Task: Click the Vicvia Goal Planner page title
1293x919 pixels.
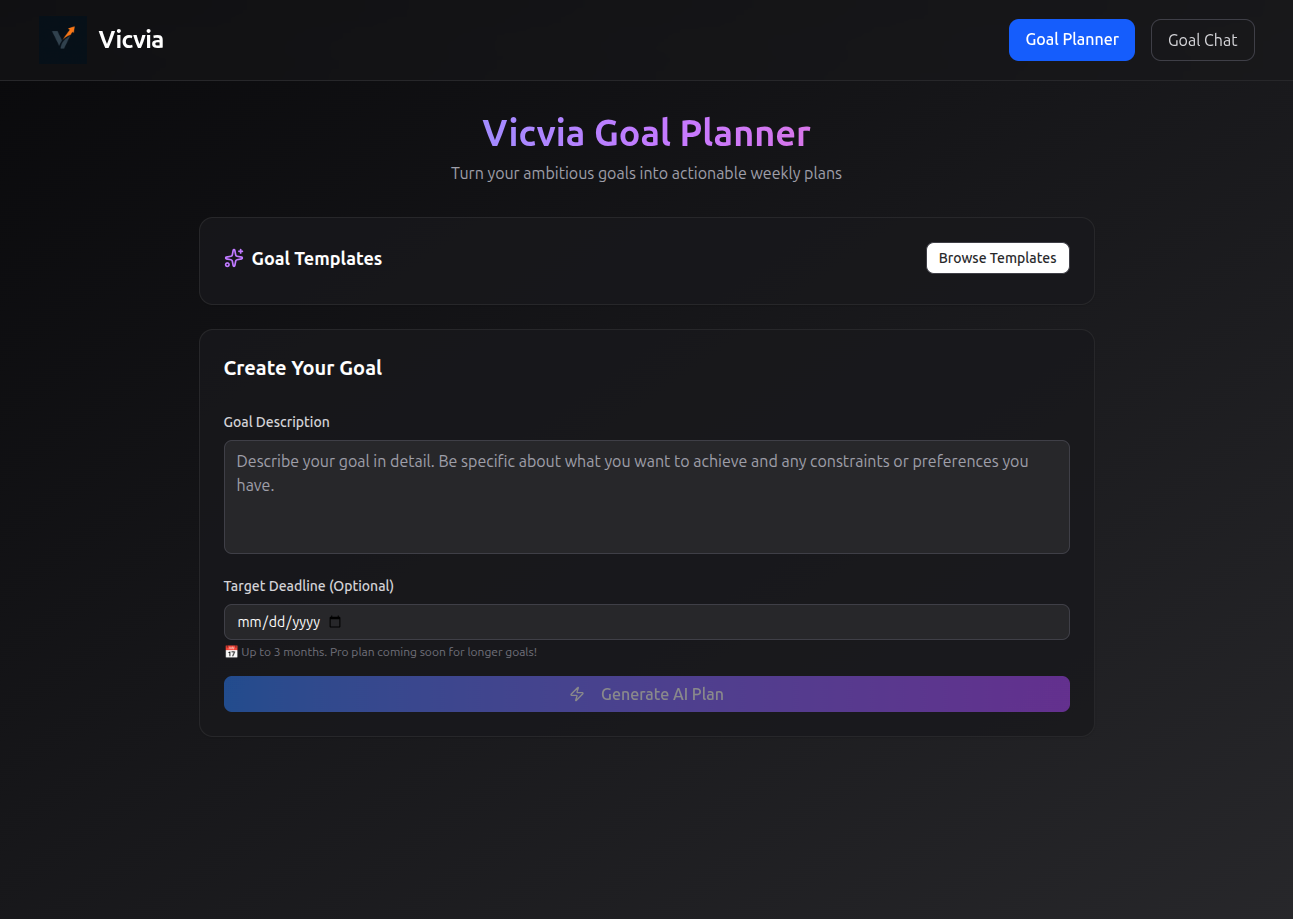Action: coord(646,132)
